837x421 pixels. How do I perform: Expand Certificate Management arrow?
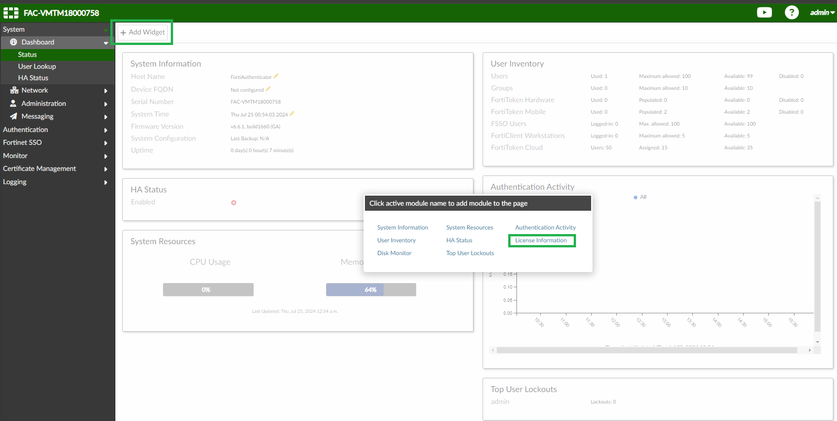[x=106, y=169]
